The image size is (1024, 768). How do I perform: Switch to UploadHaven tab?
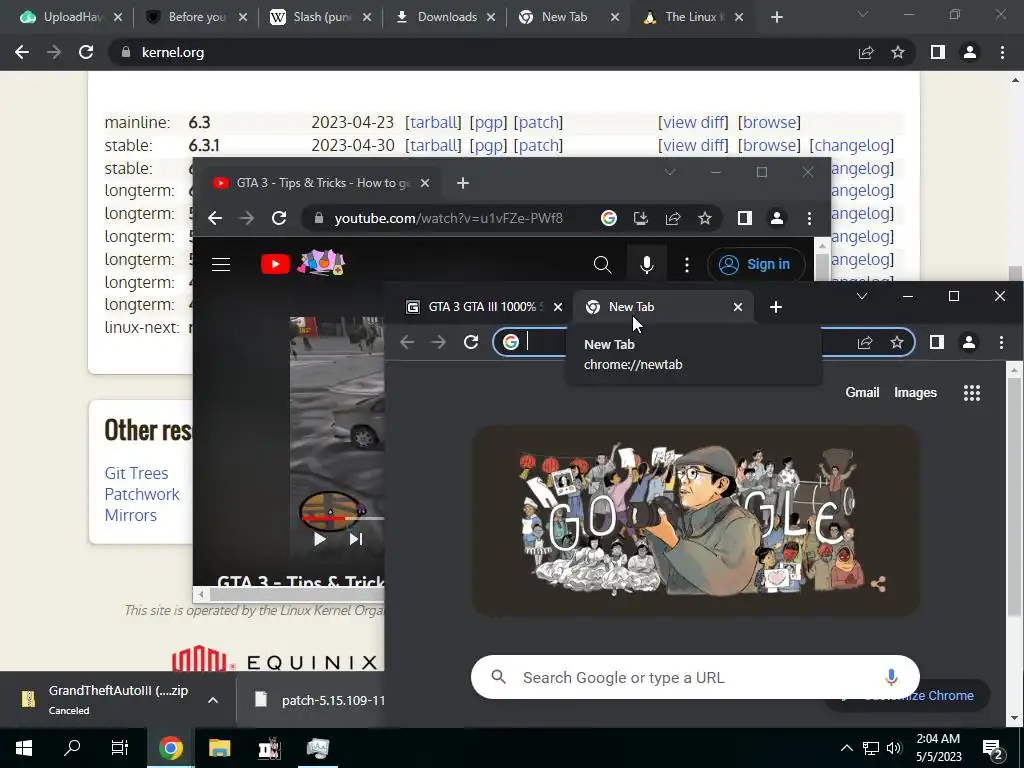(x=71, y=18)
